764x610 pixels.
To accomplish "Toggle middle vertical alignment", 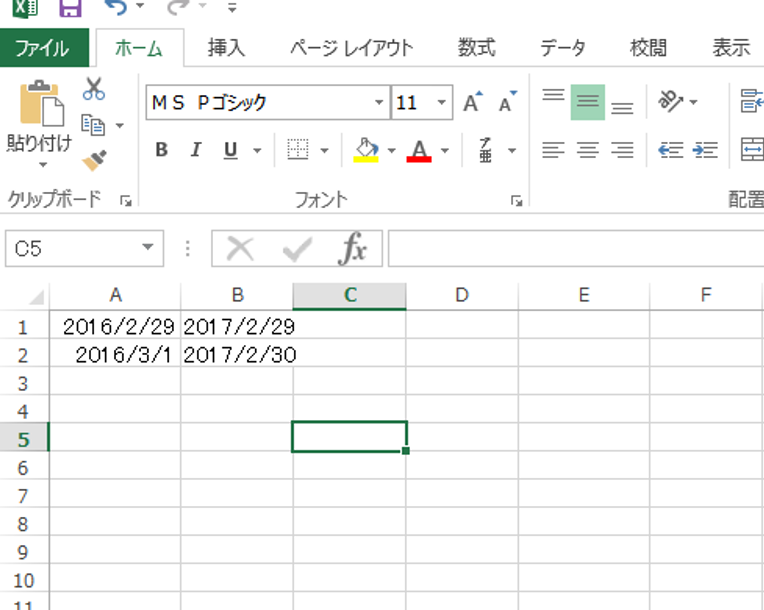I will tap(588, 101).
